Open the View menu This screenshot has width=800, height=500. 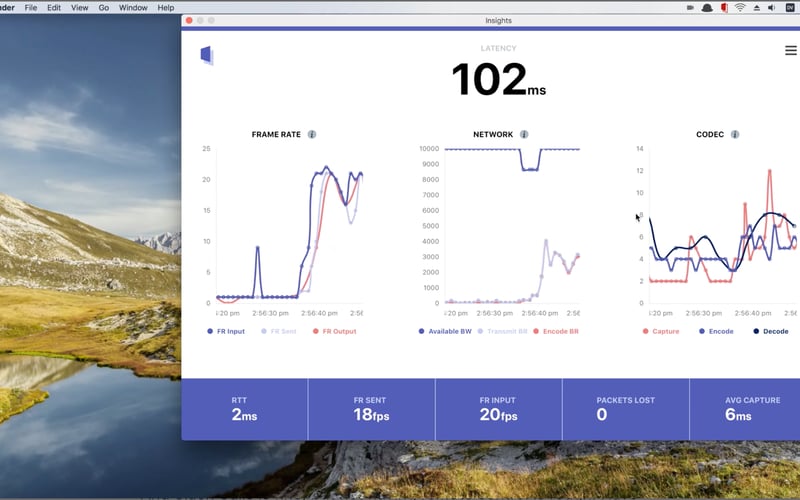[x=80, y=8]
